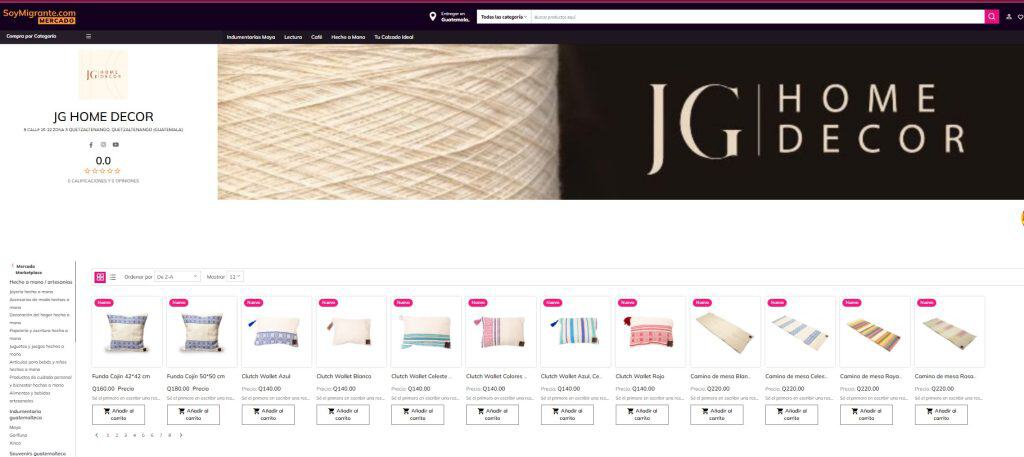Add Clutch Wallet Rojo to cart

[642, 415]
